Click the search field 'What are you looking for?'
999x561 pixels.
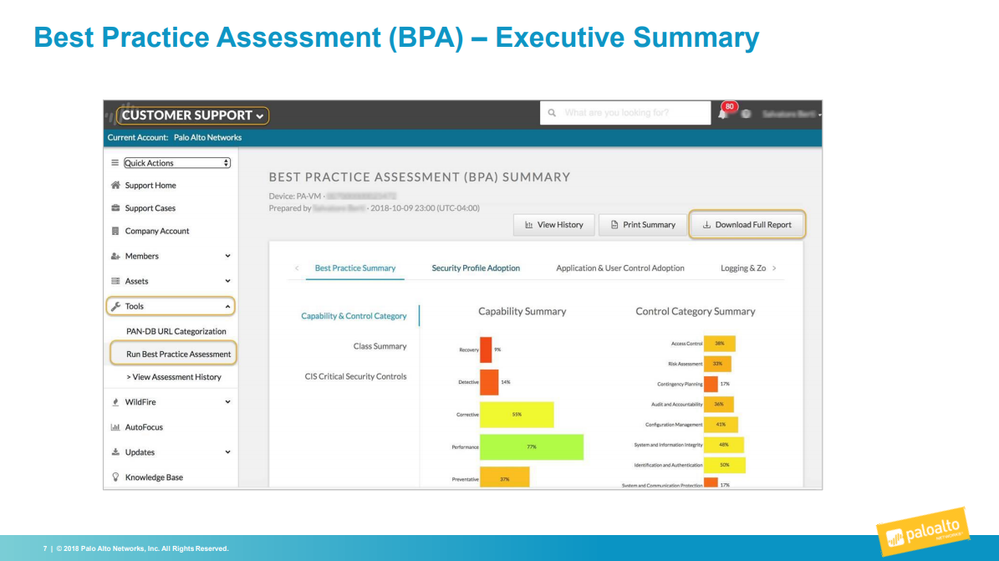[625, 113]
